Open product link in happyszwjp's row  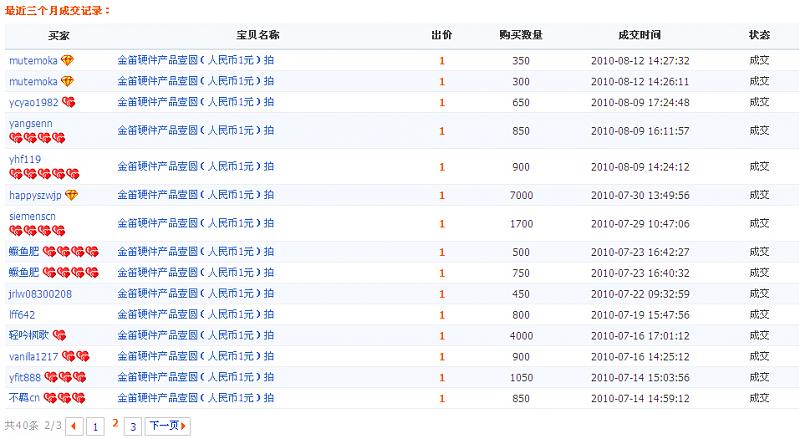[x=196, y=195]
